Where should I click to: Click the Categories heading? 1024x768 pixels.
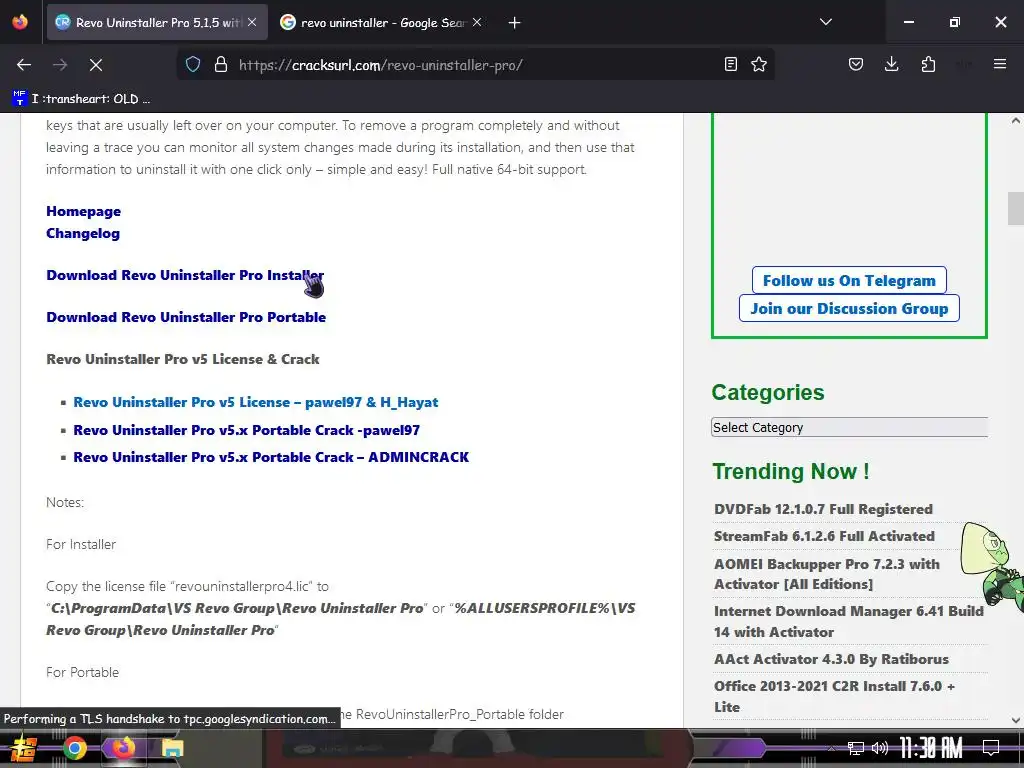tap(767, 392)
